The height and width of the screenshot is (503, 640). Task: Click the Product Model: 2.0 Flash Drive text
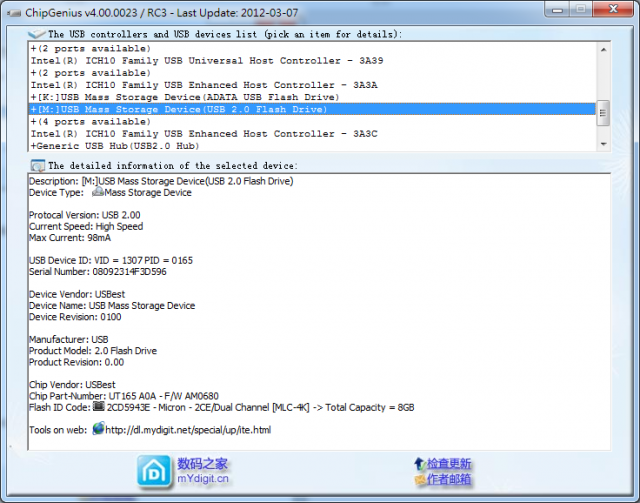click(93, 351)
